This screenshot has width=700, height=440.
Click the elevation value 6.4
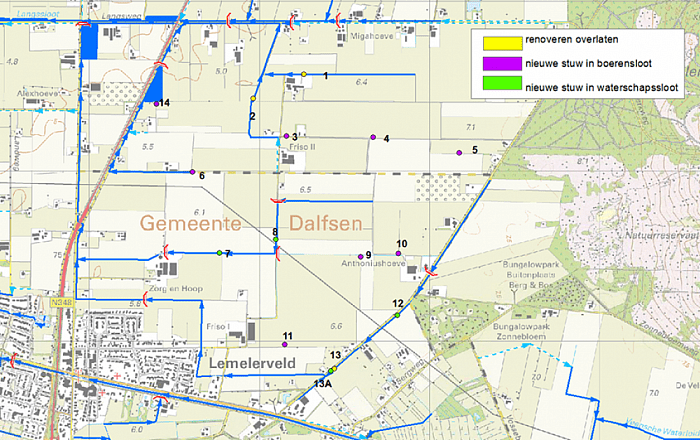point(362,82)
